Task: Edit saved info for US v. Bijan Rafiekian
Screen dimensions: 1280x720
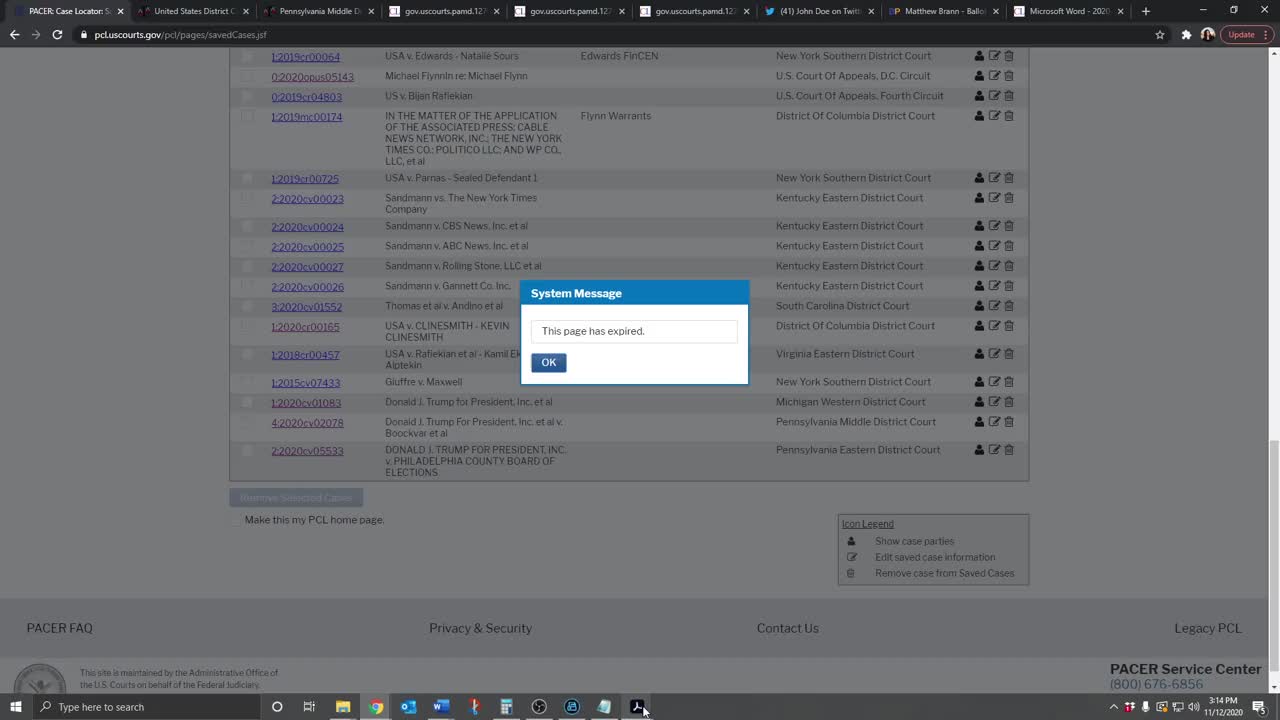Action: click(x=994, y=96)
